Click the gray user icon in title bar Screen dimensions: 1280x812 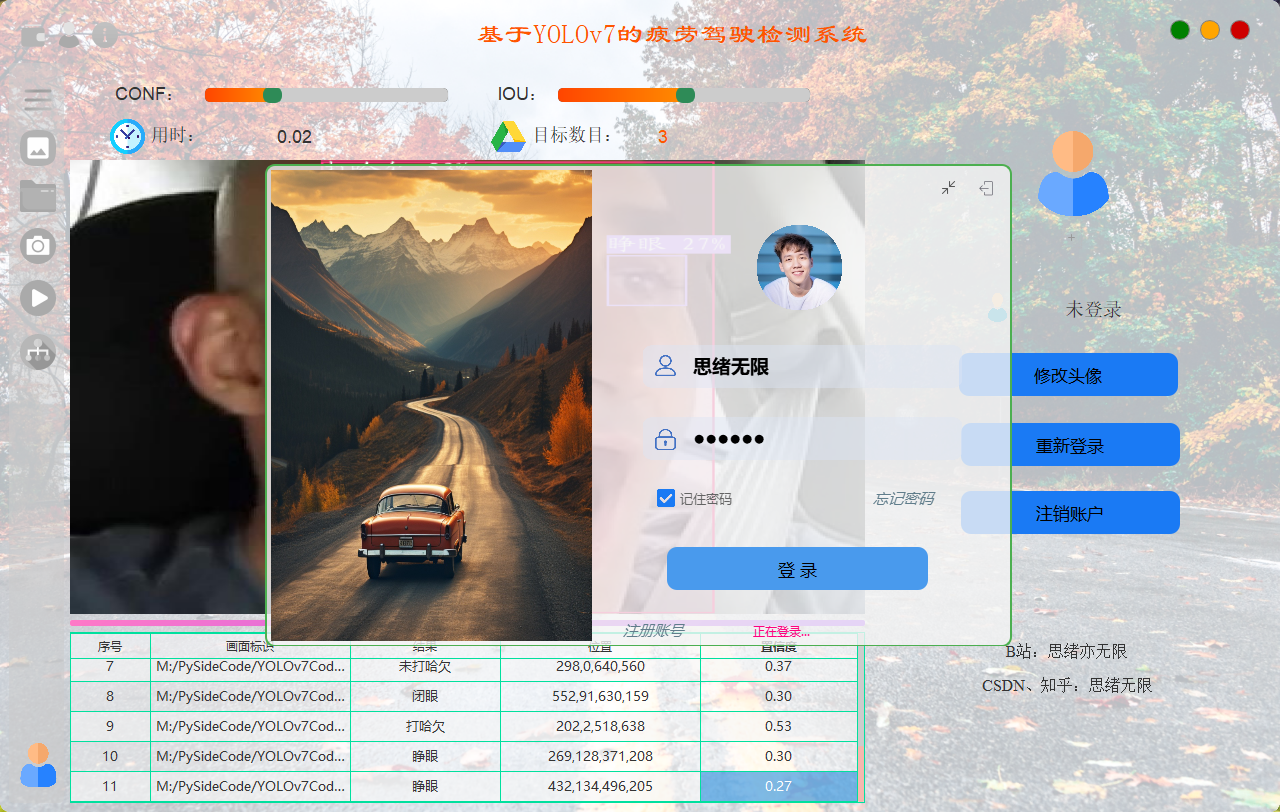(69, 36)
